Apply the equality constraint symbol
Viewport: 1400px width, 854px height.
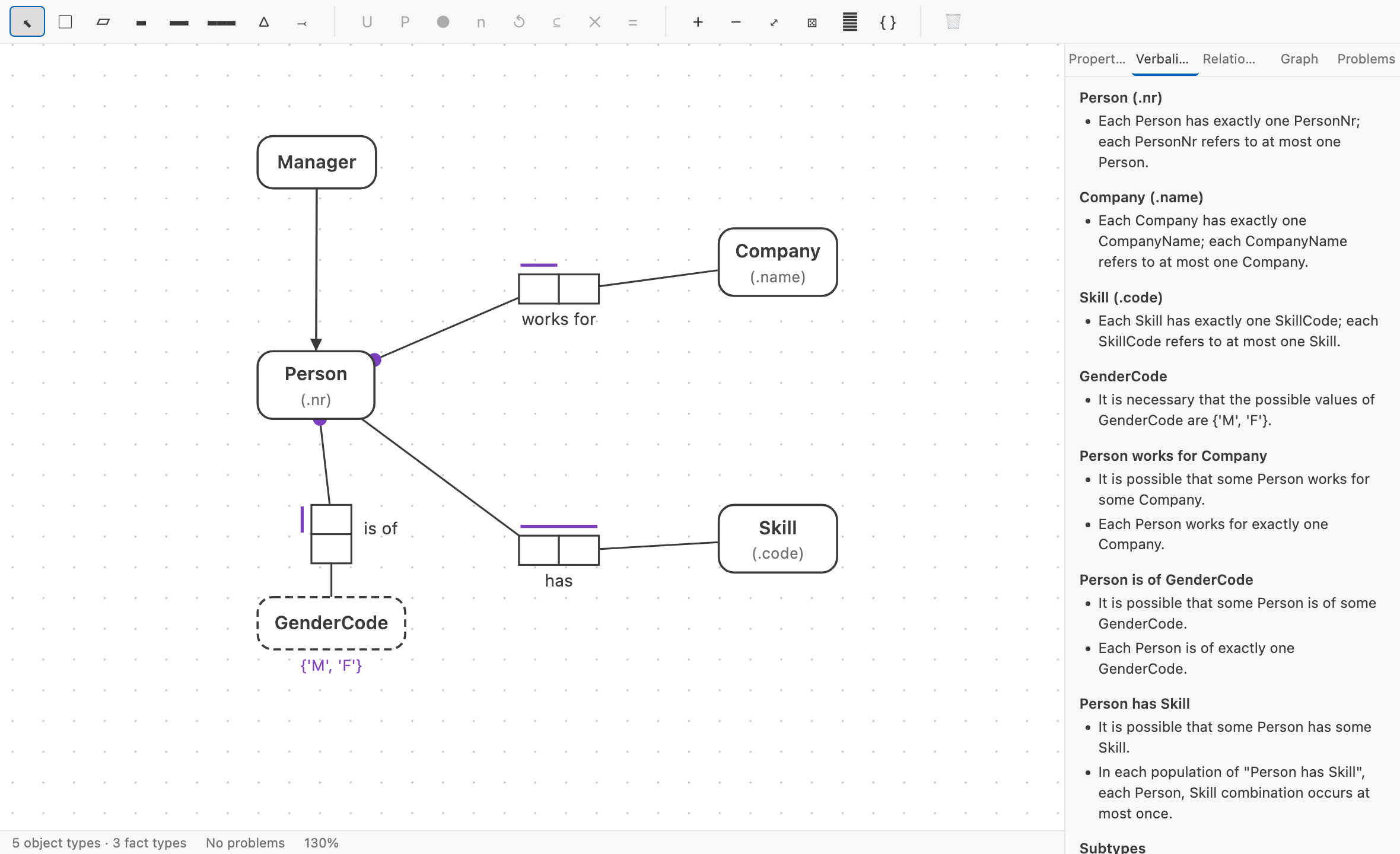(633, 22)
